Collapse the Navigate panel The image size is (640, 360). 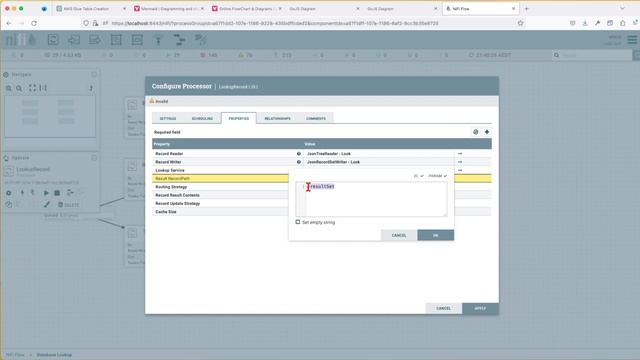94,74
